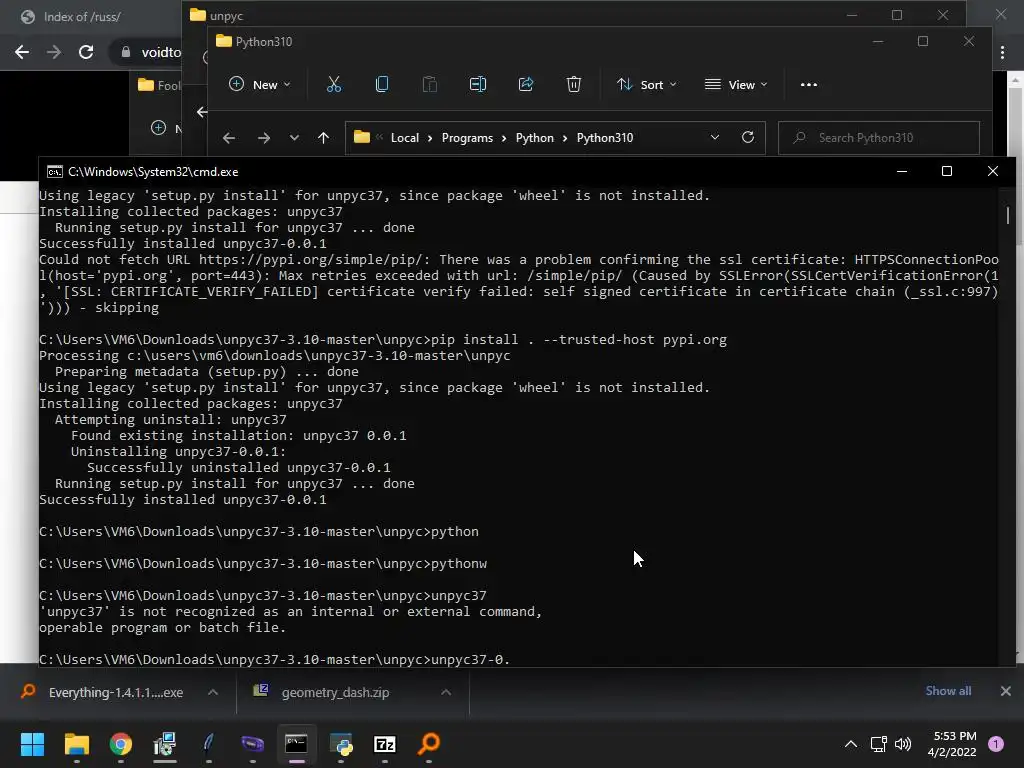Click the cmd.exe title bar icon

click(x=55, y=172)
